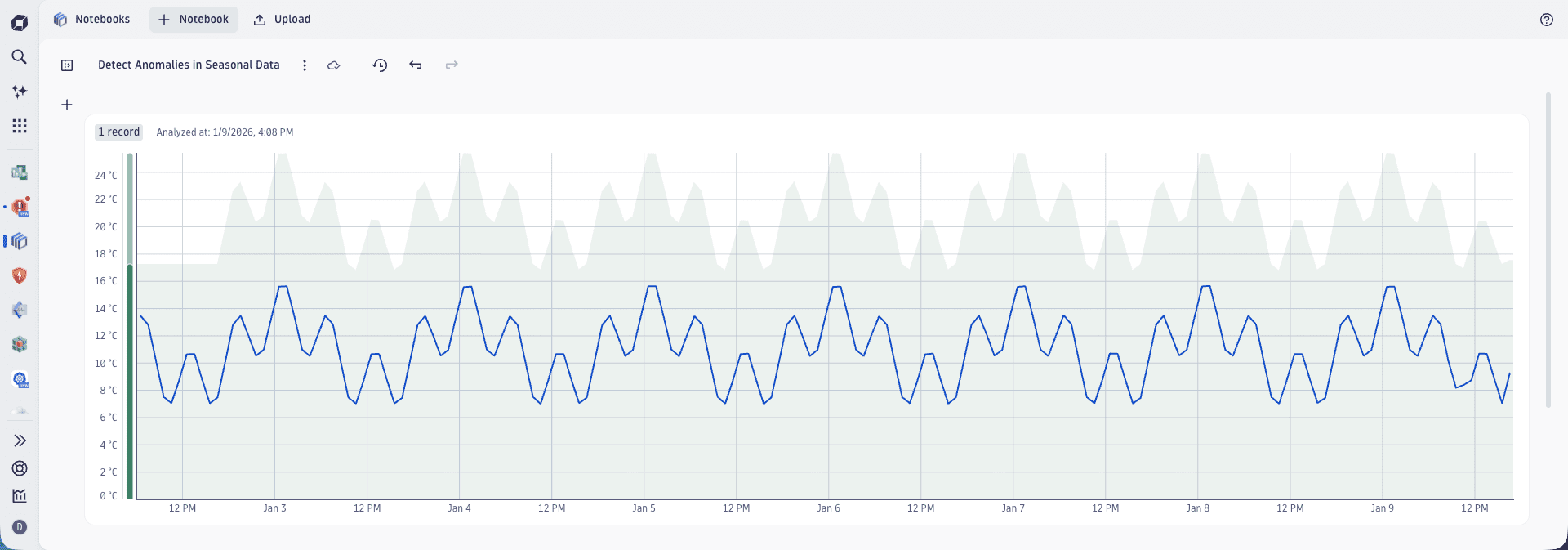Click the green bar at chart's left edge
This screenshot has height=550, width=1568.
pos(130,326)
